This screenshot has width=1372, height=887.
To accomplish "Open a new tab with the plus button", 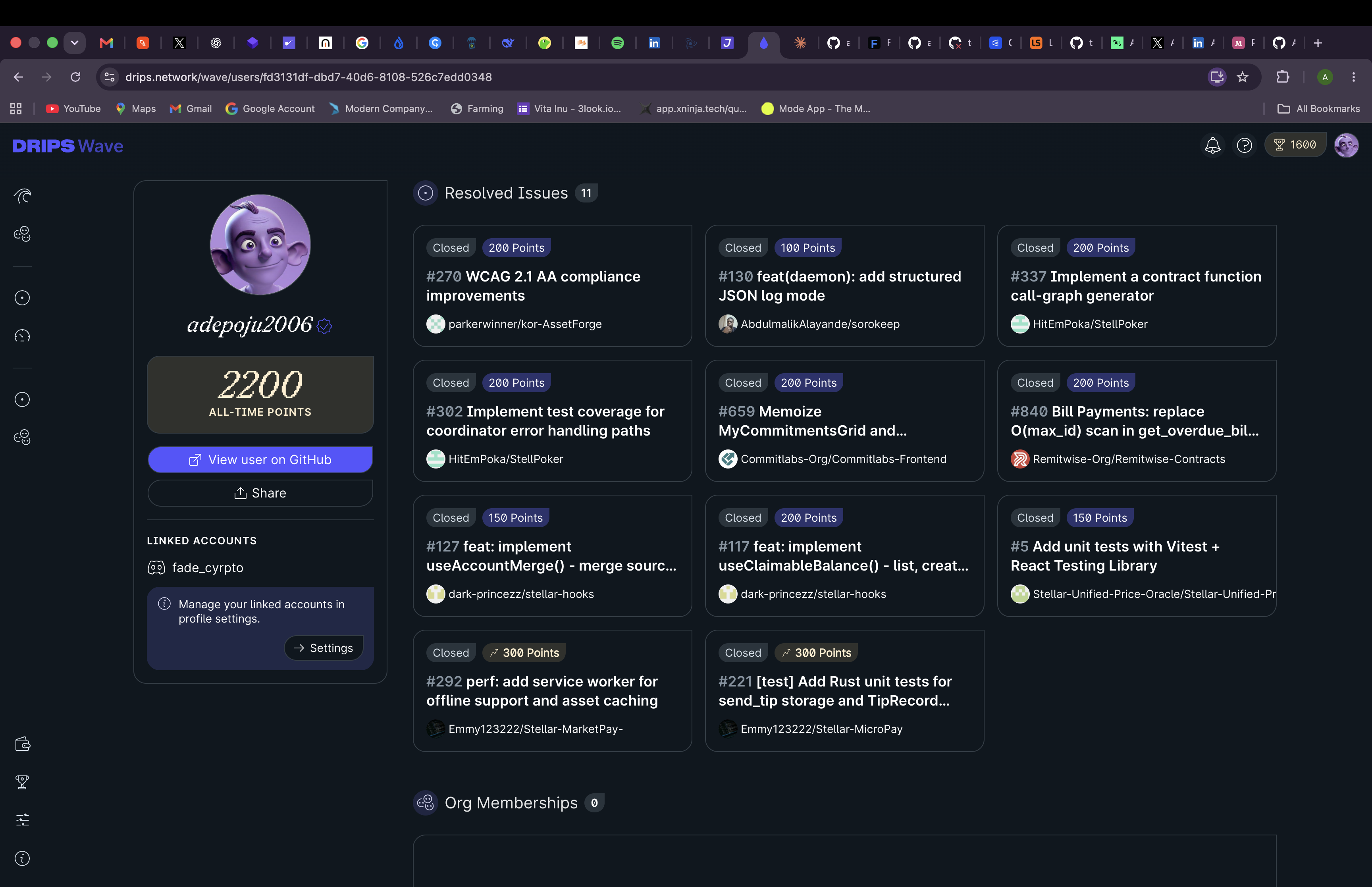I will [x=1318, y=42].
